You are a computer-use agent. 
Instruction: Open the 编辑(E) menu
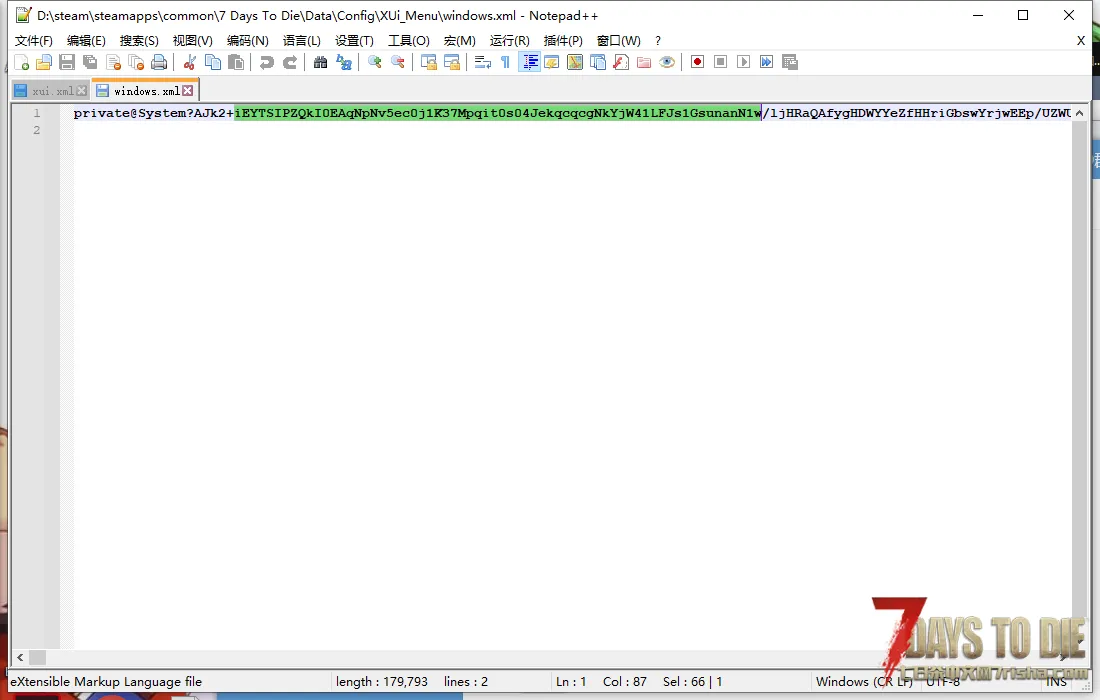point(86,41)
